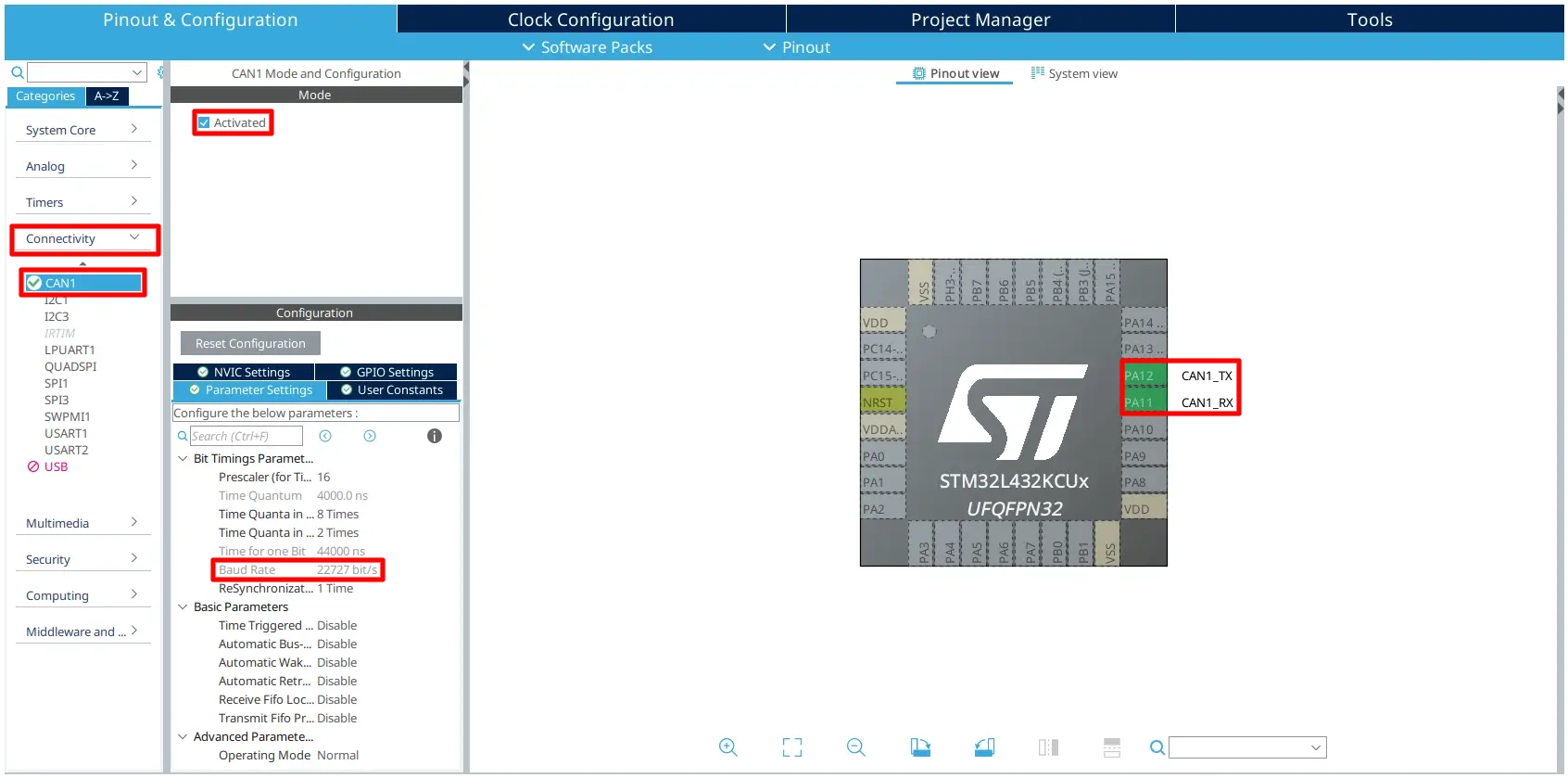This screenshot has width=1568, height=778.
Task: Click pin PA10 on the chip
Action: tap(1144, 429)
